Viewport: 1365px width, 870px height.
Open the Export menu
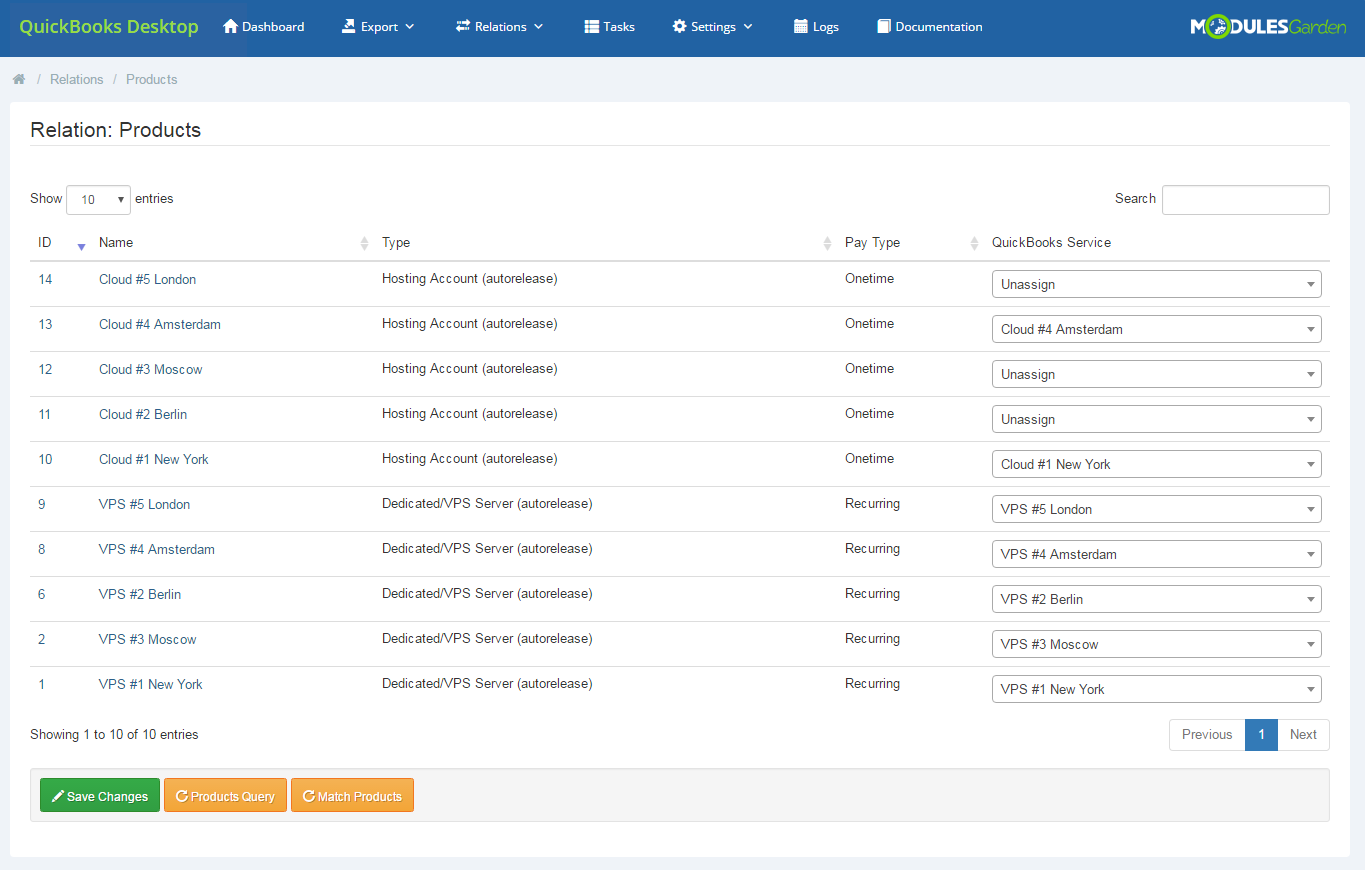[377, 26]
